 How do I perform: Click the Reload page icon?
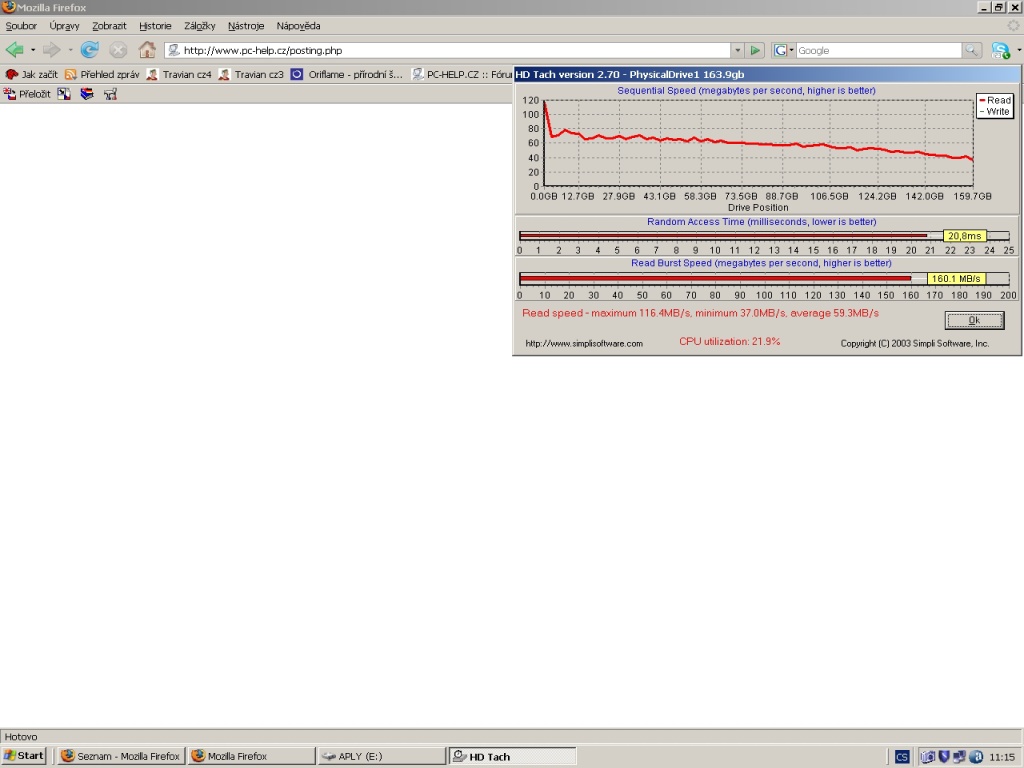point(89,50)
